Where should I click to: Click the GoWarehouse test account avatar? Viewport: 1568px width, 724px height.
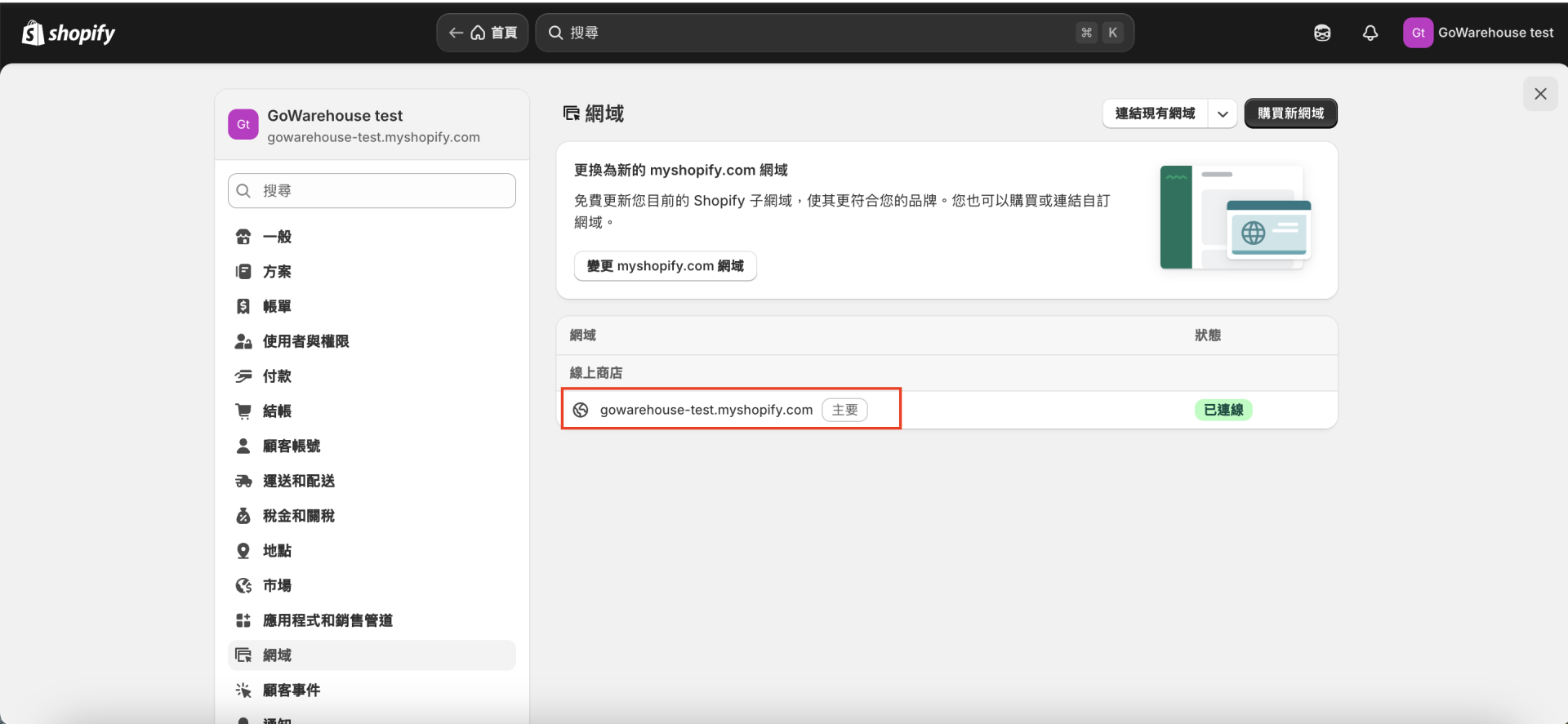point(1418,33)
